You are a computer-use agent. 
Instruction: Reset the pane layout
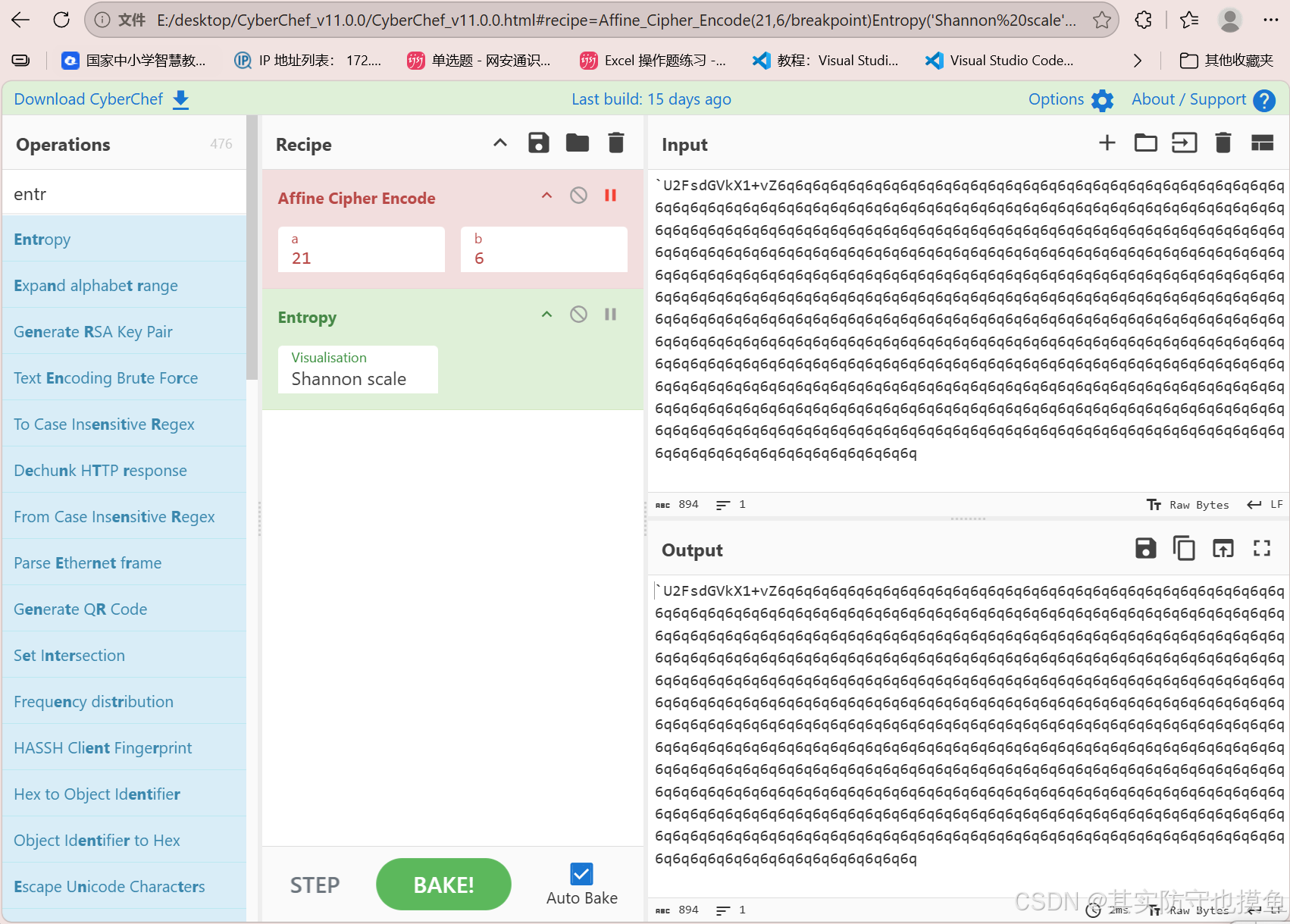pos(1262,143)
